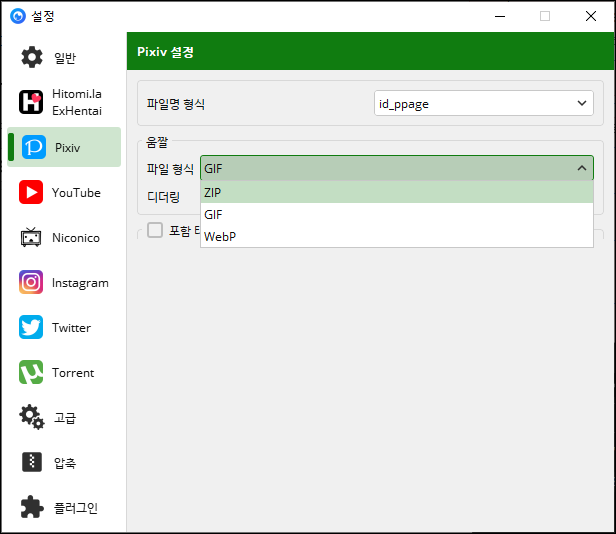Switch to the YouTube settings tab
Screen dimensions: 616x534
(64, 192)
